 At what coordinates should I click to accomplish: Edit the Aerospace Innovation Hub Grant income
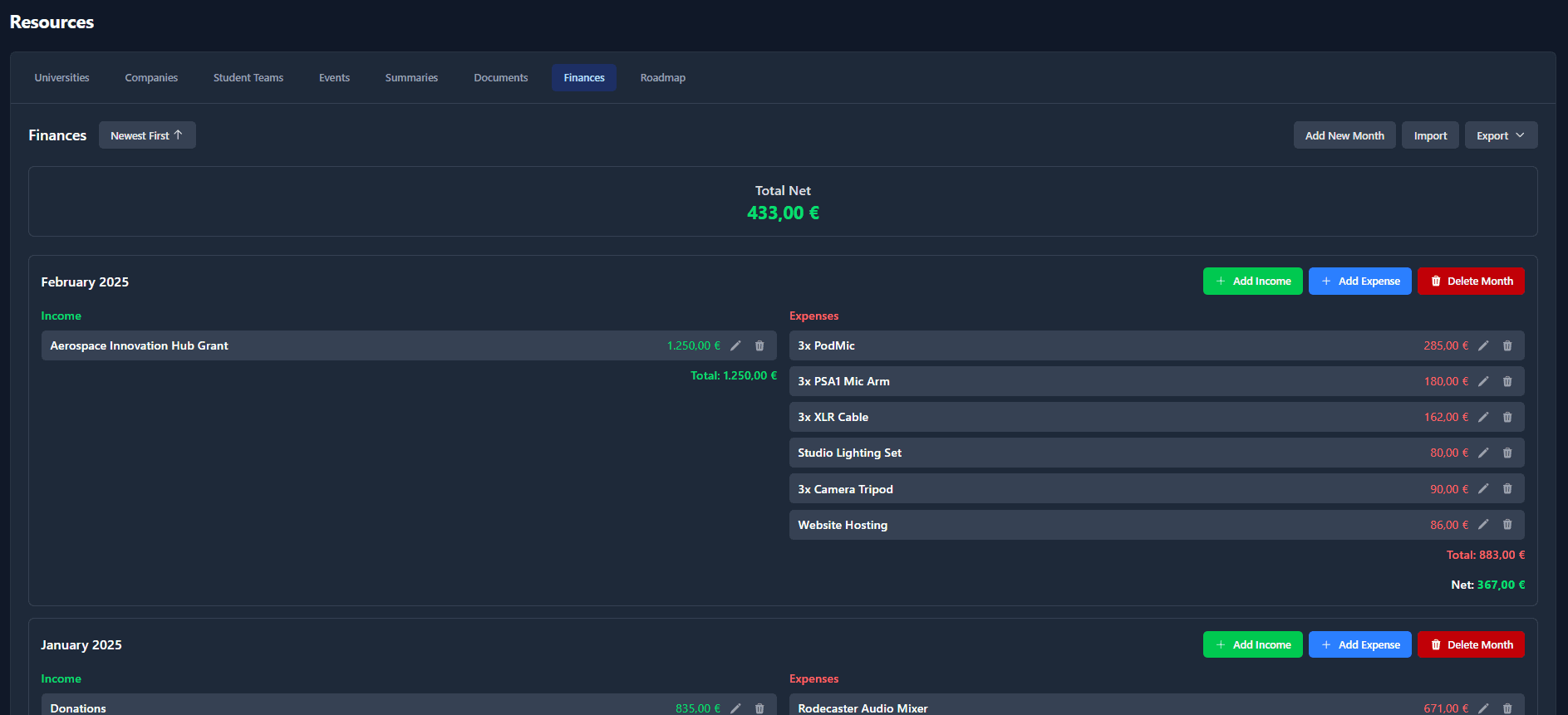pos(735,345)
